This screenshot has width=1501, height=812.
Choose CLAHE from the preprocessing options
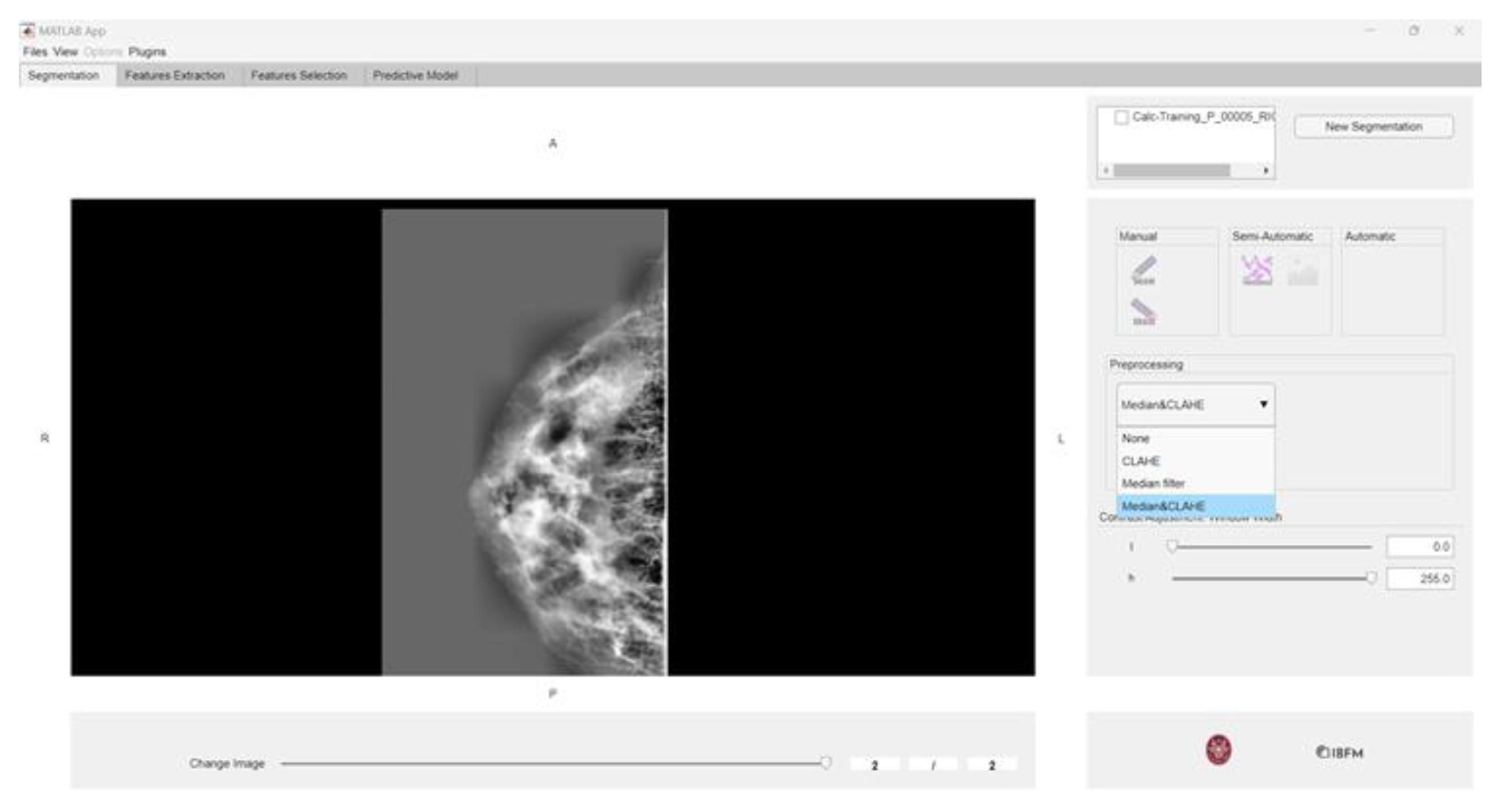pyautogui.click(x=1140, y=462)
